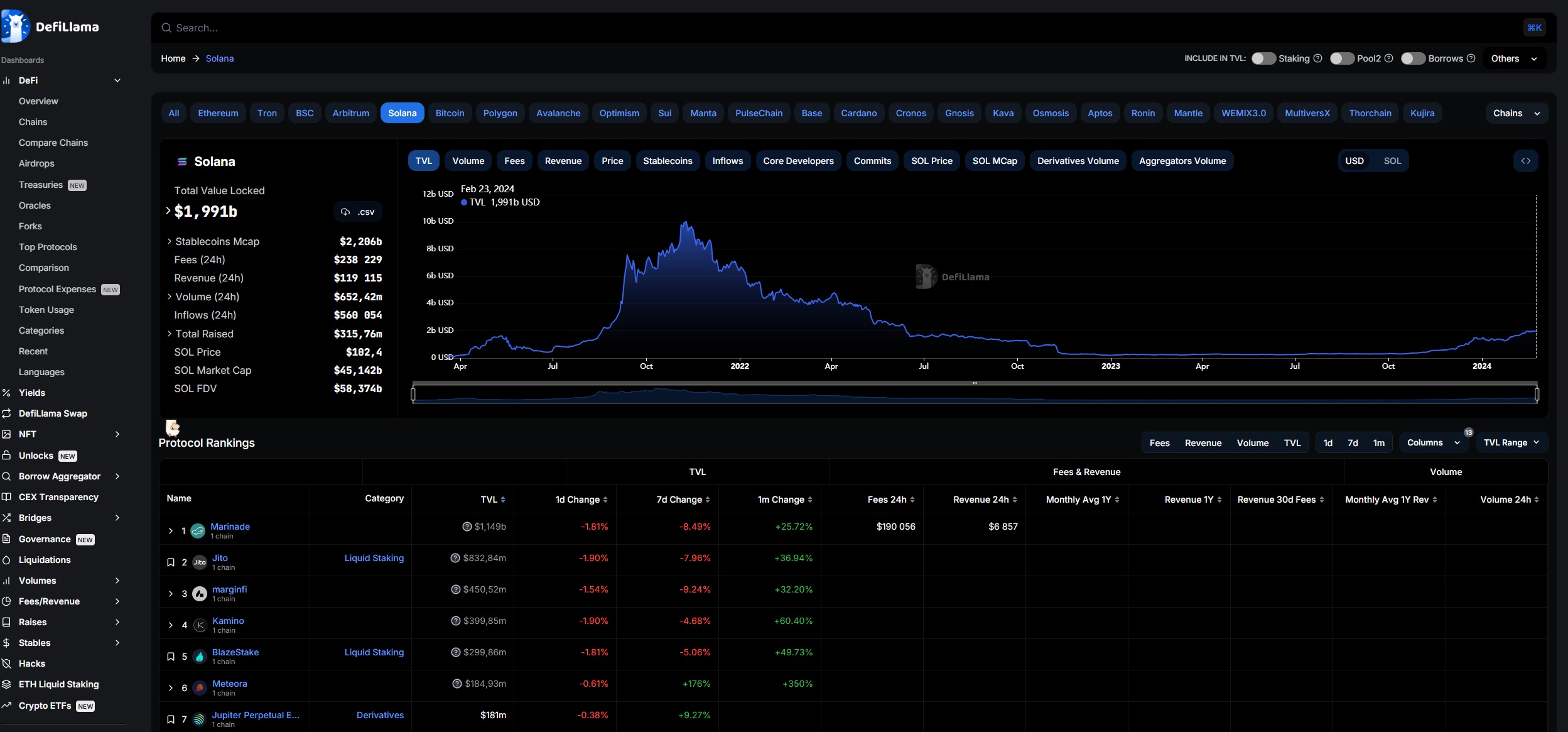Sort table by 7d Change column

tap(683, 500)
